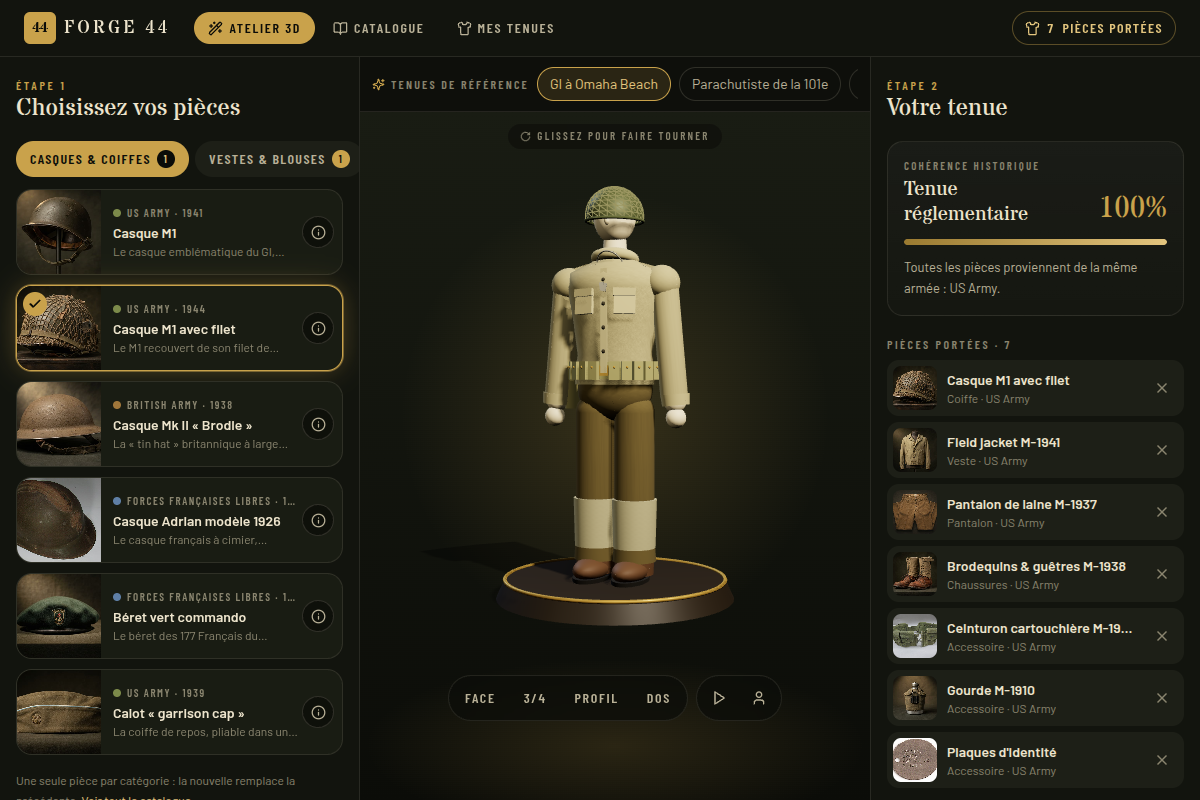Switch mannequin view to Face
This screenshot has height=800, width=1200.
click(x=480, y=698)
